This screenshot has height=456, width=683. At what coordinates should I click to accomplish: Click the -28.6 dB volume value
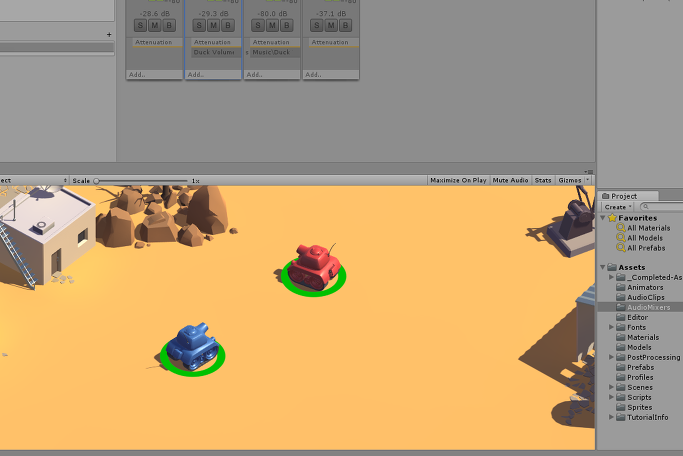155,14
